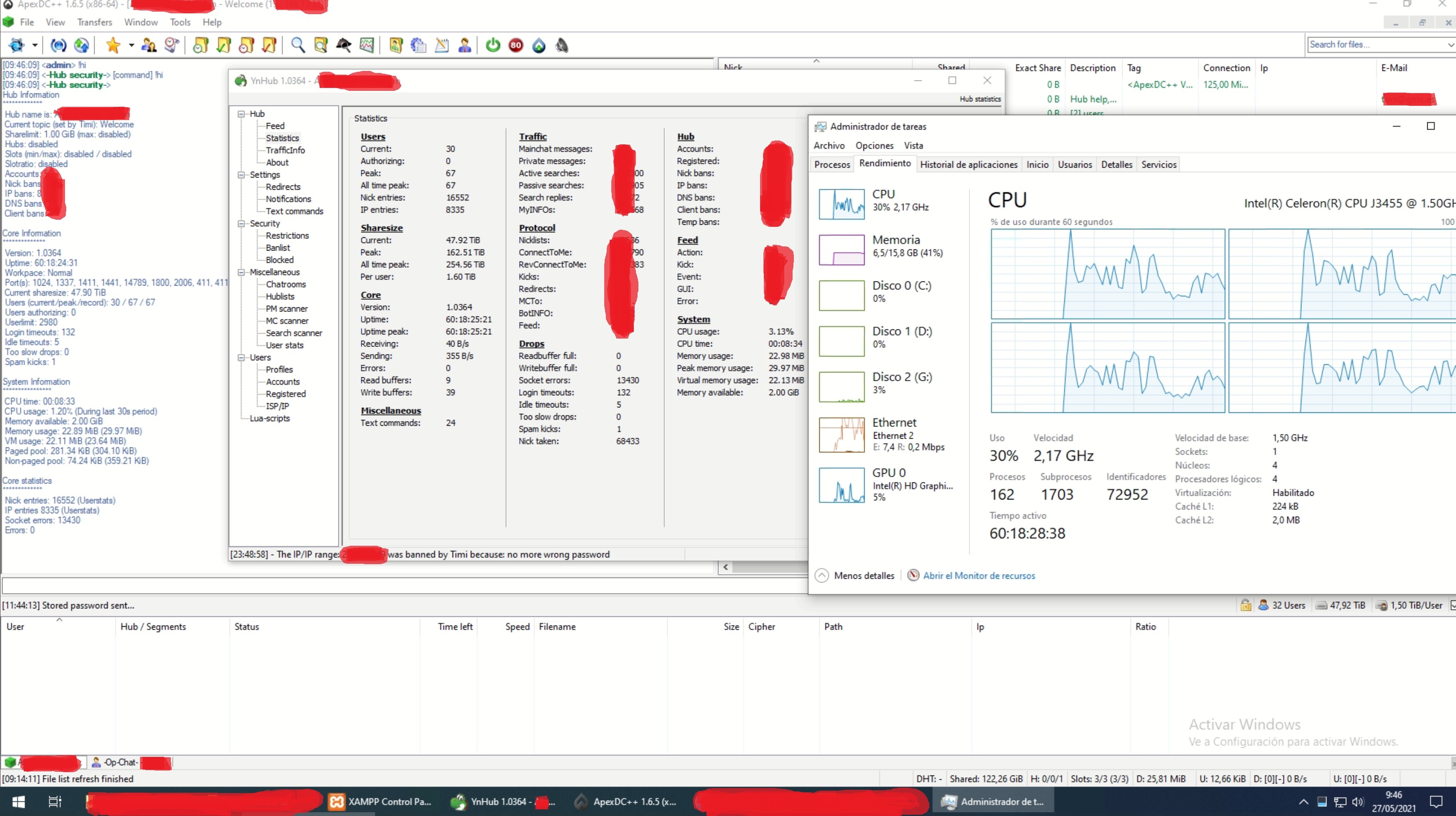Open Favorite Users toolbar icon

[149, 45]
